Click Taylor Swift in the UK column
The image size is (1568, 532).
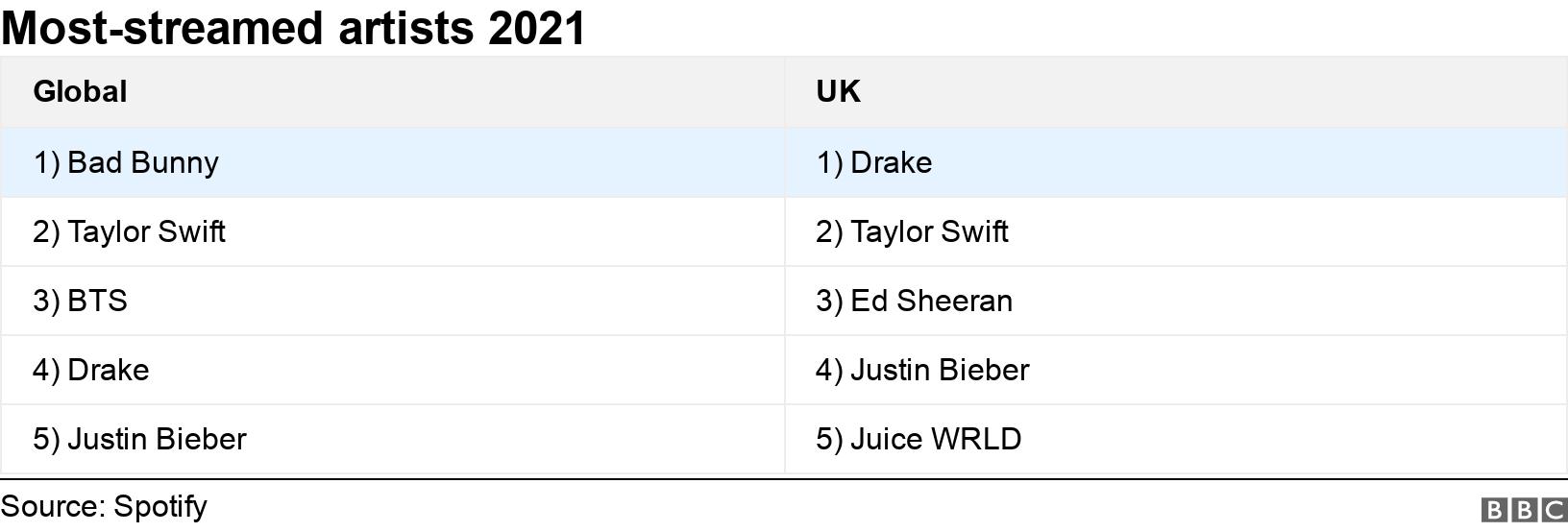[912, 231]
